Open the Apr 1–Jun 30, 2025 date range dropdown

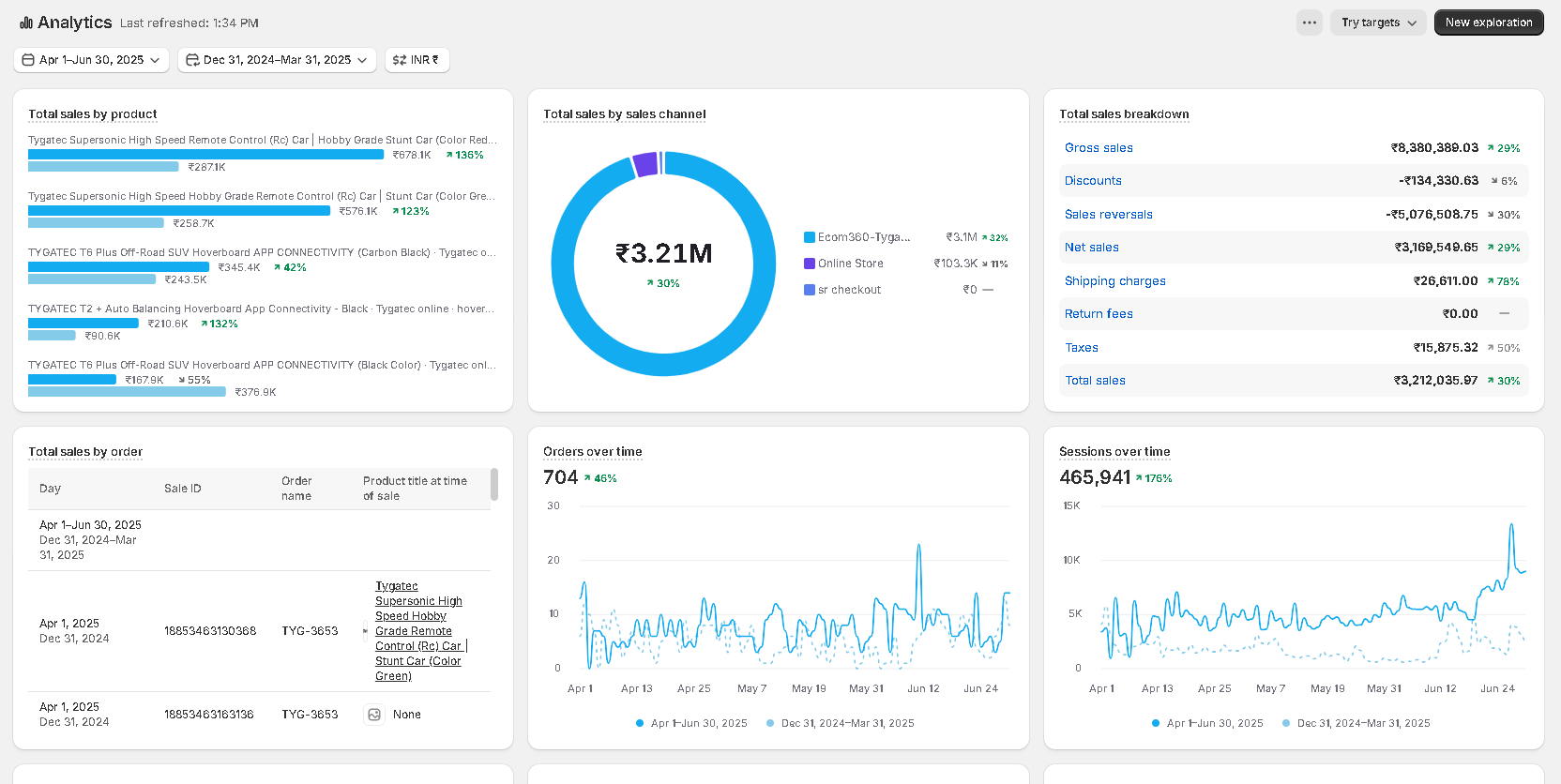[x=91, y=60]
